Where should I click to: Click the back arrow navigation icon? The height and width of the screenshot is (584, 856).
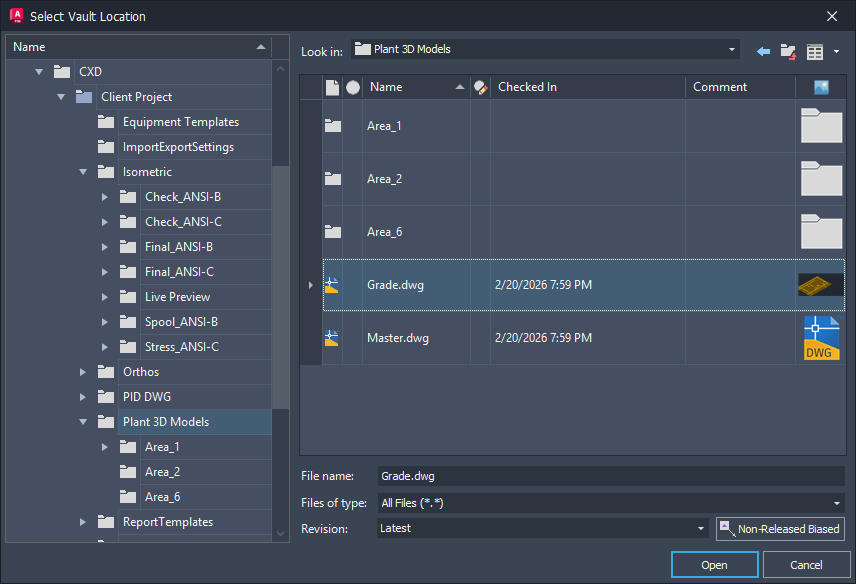763,52
